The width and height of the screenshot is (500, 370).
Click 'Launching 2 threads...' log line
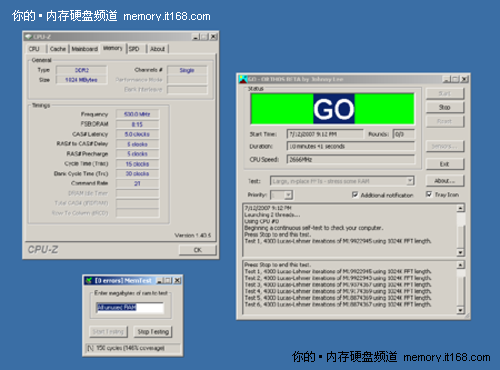(x=272, y=215)
